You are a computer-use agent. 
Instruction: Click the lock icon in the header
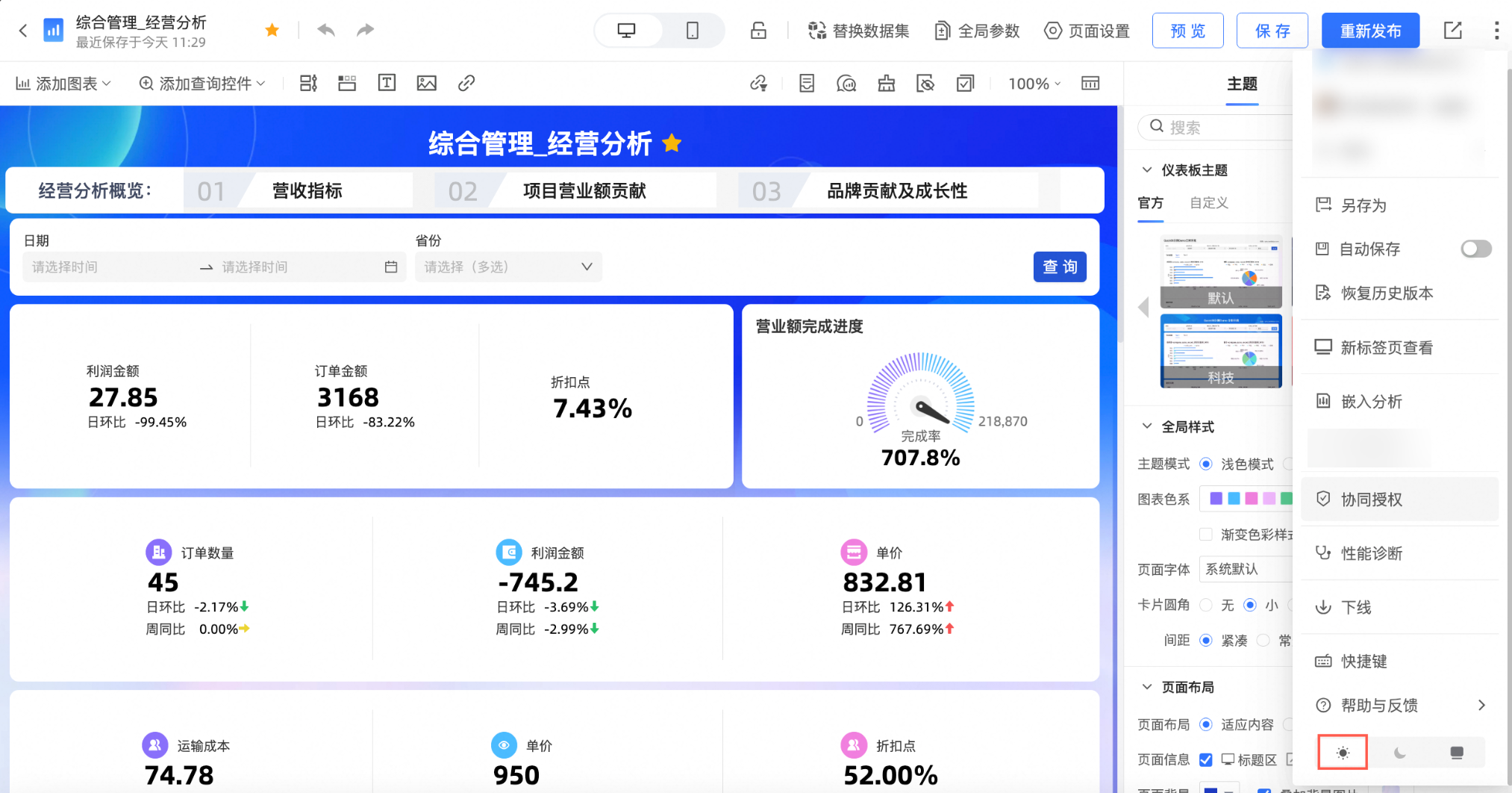[758, 31]
